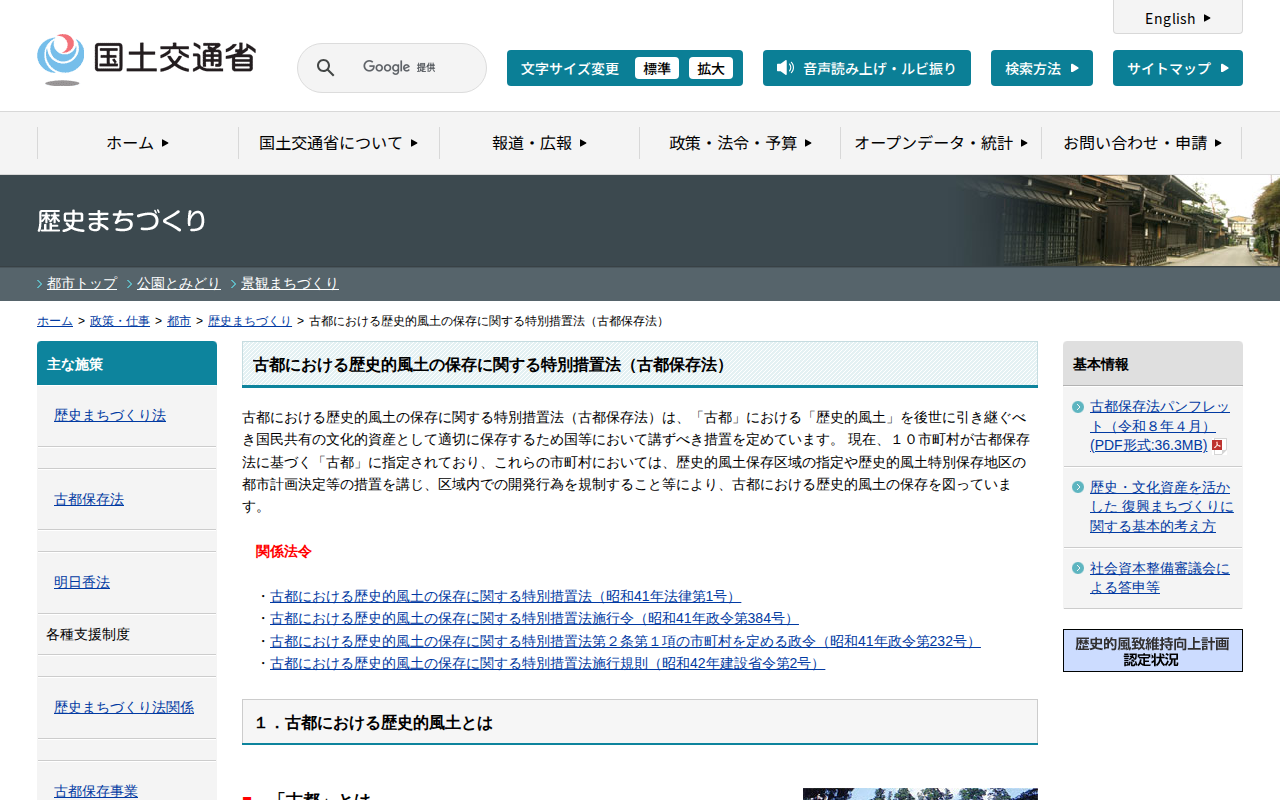Click the arrow icon on サイトマップ button
This screenshot has height=800, width=1280.
[1224, 68]
